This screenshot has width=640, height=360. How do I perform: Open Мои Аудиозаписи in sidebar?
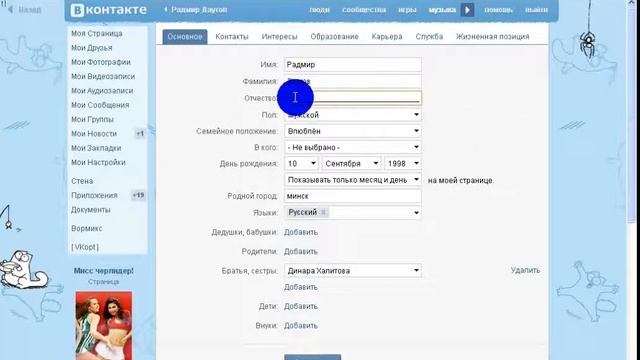click(102, 91)
